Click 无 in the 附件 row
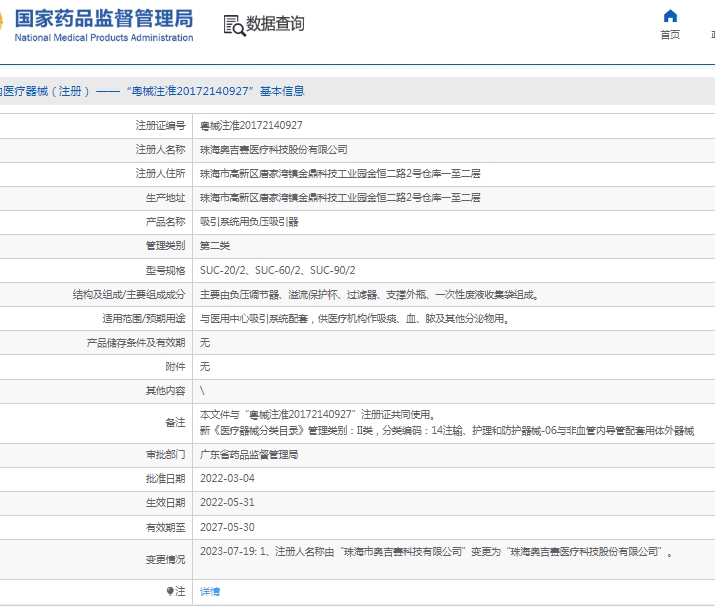715x611 pixels. [205, 367]
